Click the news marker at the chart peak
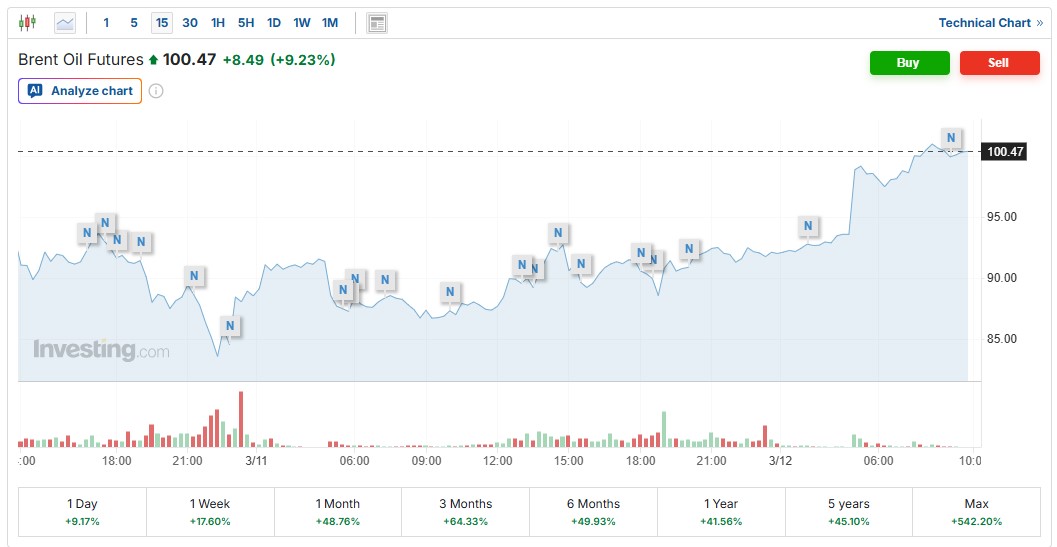The height and width of the screenshot is (547, 1057). (951, 138)
